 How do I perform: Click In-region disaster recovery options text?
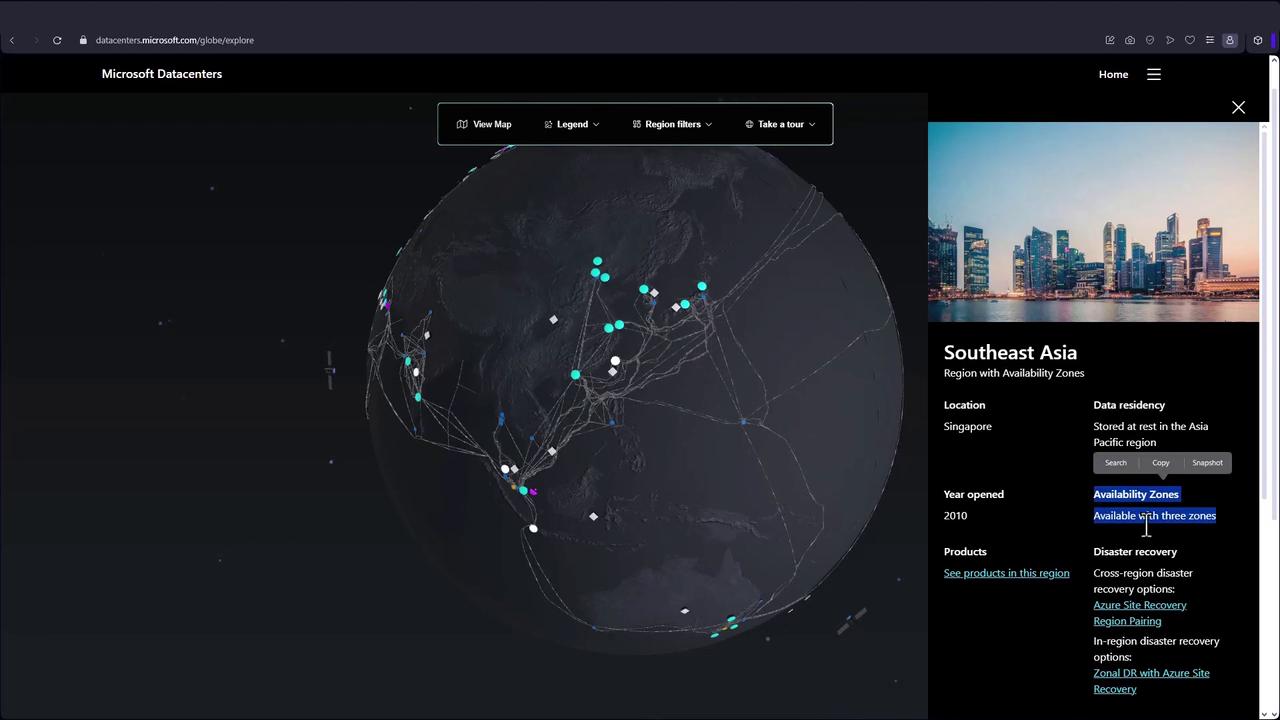(x=1156, y=649)
